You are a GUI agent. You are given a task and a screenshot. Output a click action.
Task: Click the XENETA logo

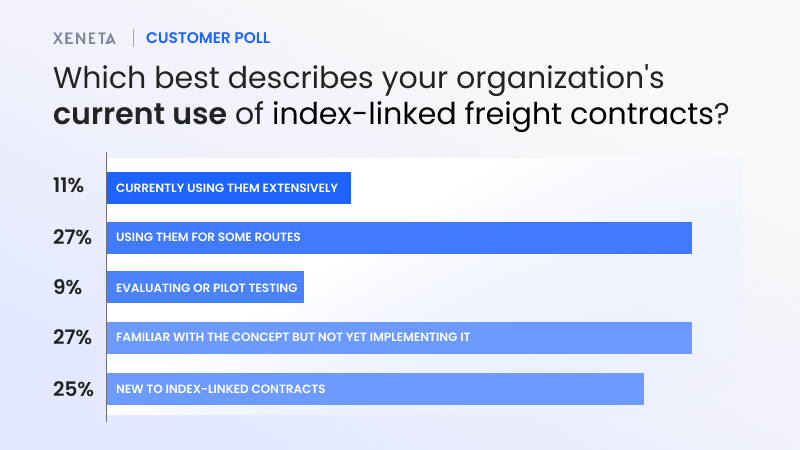[84, 39]
